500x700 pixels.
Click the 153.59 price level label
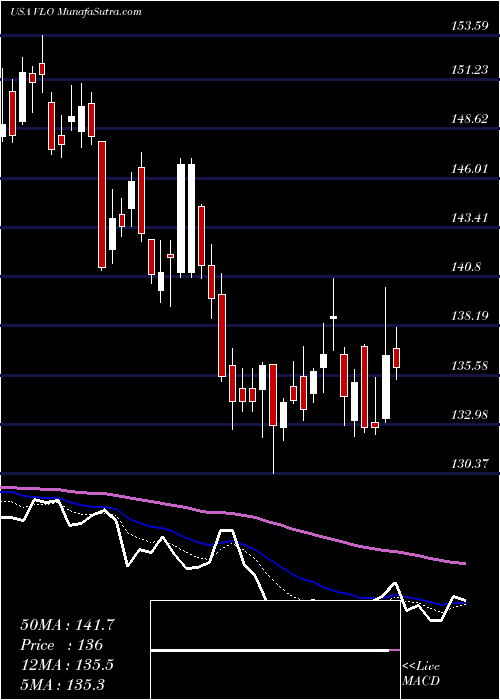coord(469,26)
